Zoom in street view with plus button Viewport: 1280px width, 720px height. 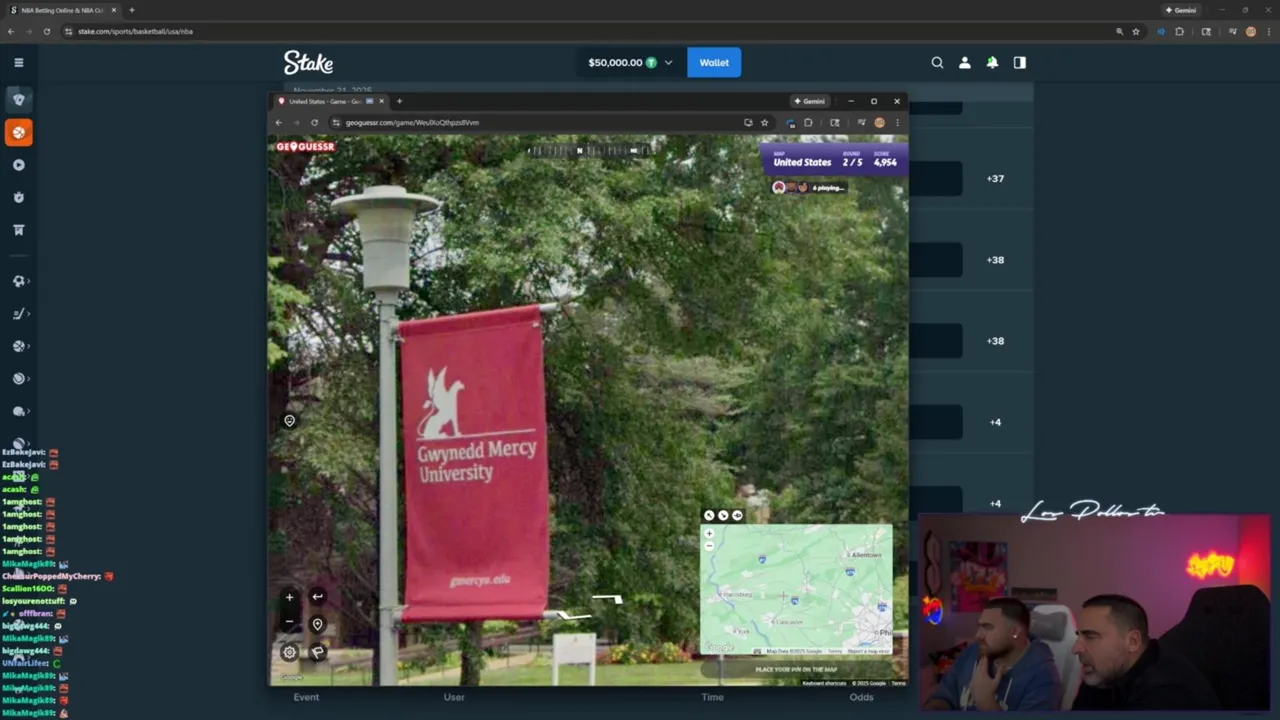(289, 597)
